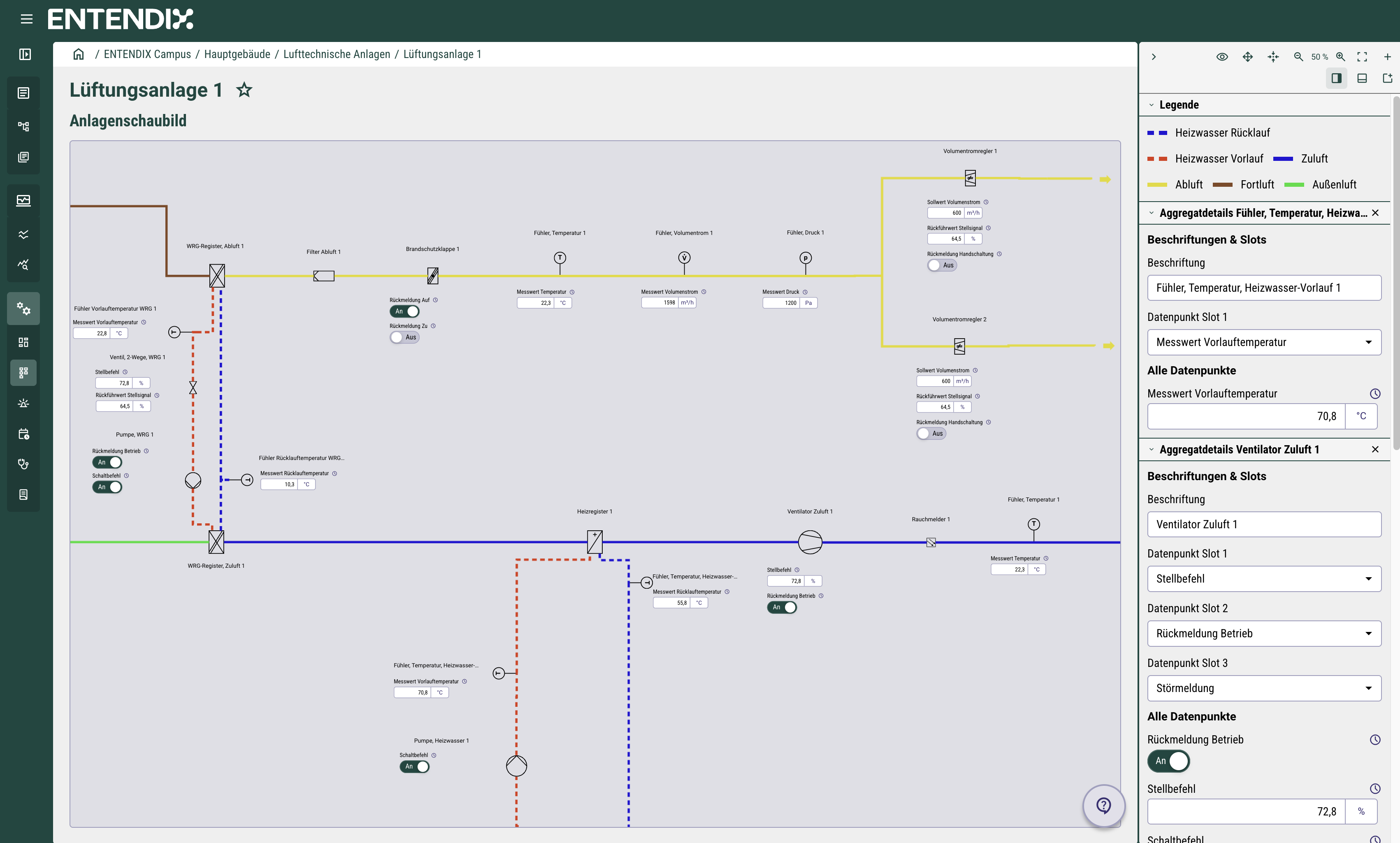Switch to the bottom panel layout icon
Screen dimensions: 1400x843
(x=1362, y=78)
